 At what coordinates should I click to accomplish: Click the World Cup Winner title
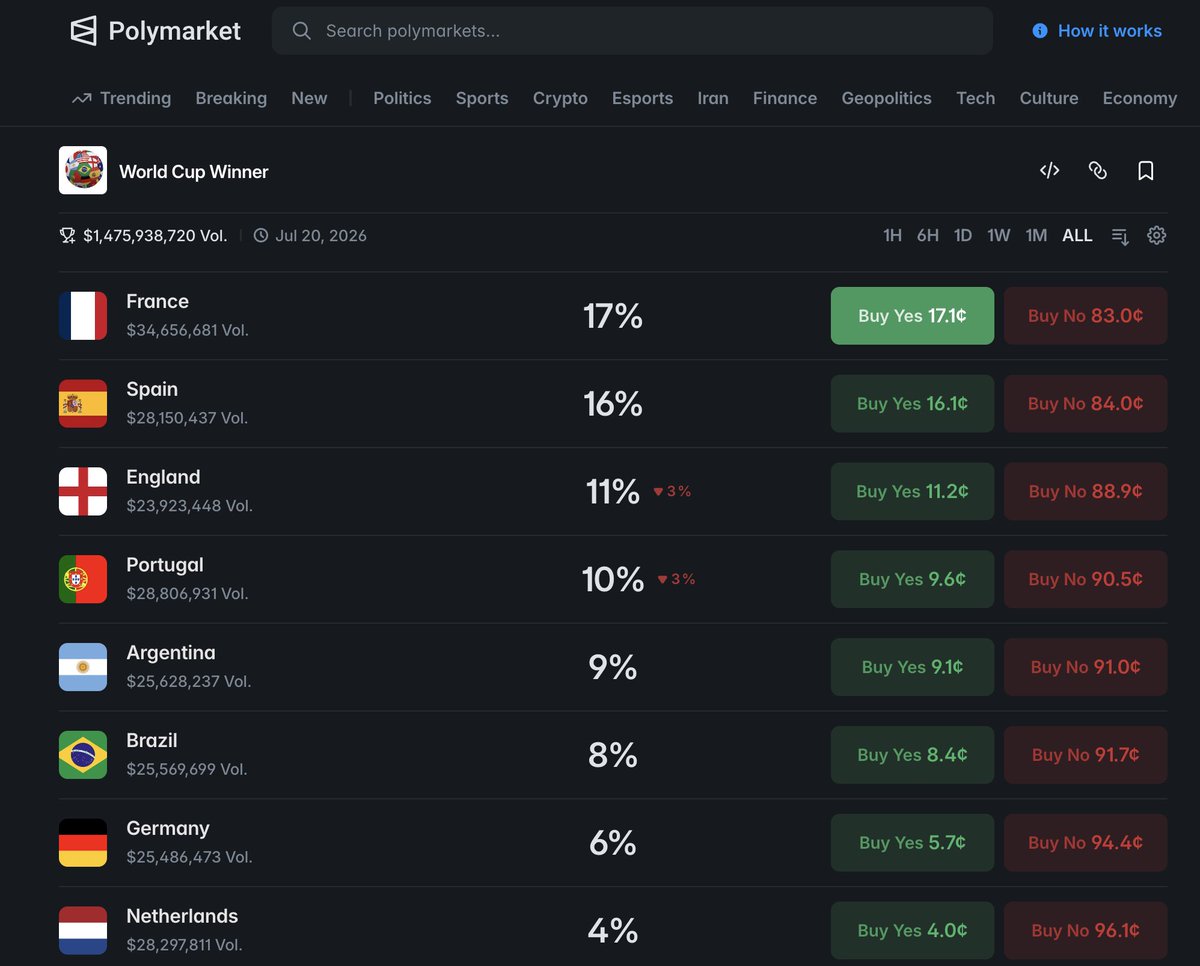(x=194, y=172)
